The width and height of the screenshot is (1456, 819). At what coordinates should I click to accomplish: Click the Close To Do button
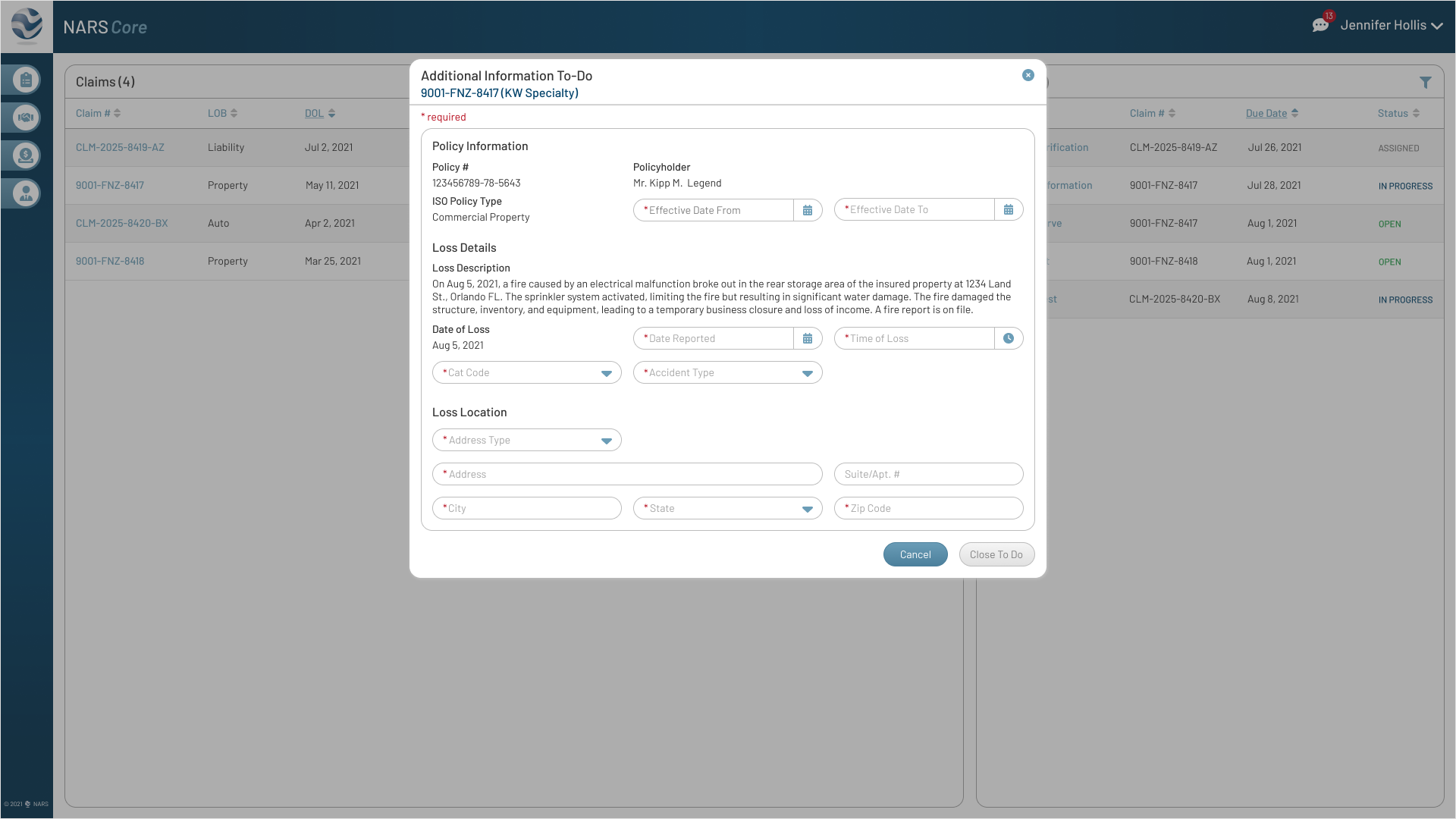click(x=996, y=554)
